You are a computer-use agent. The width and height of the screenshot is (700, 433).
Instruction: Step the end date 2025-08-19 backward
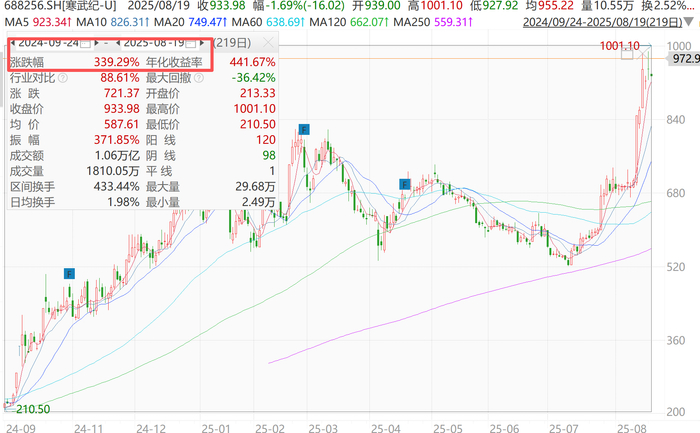coord(118,43)
